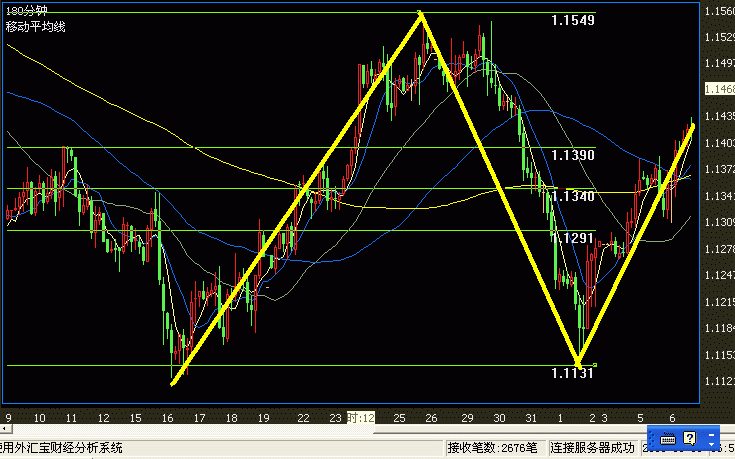The image size is (735, 459).
Task: Click the horizontal scrollbar left arrow
Action: pyautogui.click(x=4, y=429)
